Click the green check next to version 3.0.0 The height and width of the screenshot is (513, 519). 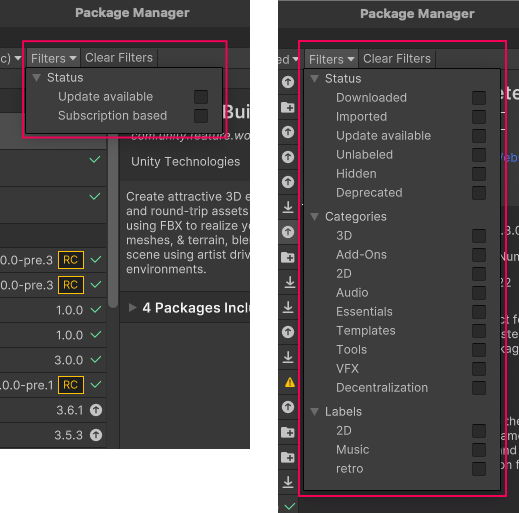(96, 359)
